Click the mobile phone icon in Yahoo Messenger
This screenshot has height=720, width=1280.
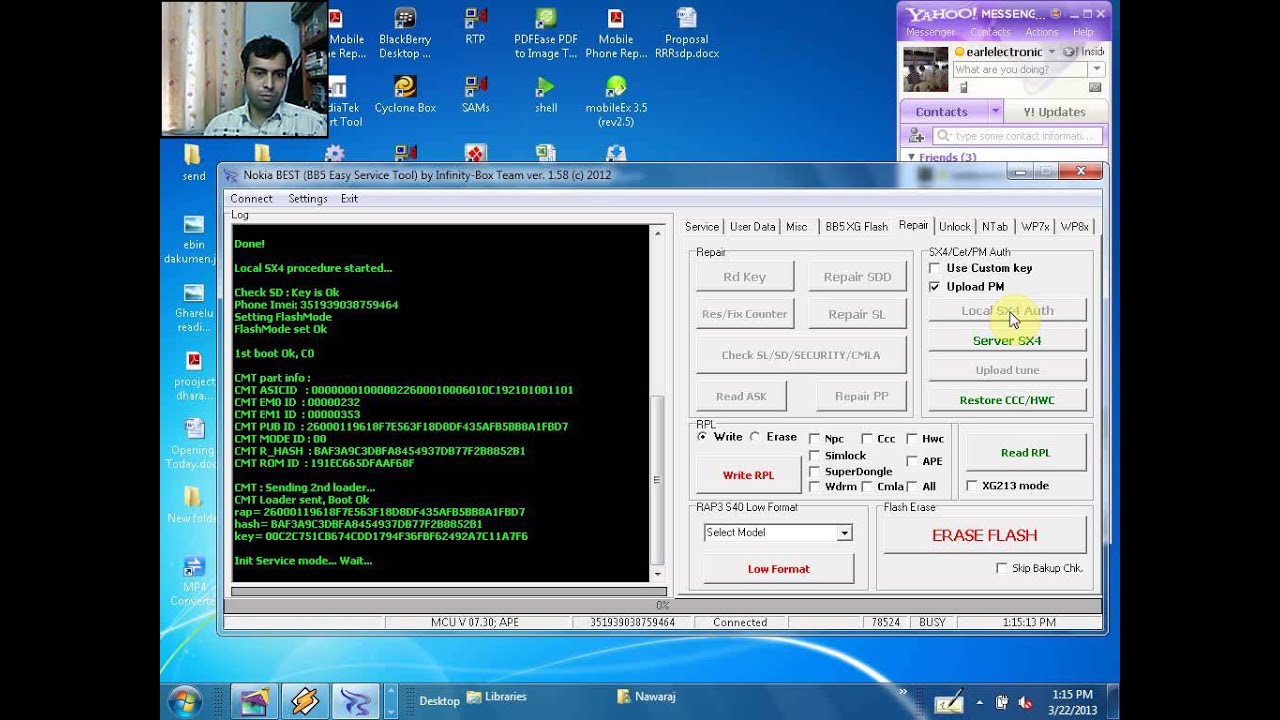[963, 88]
